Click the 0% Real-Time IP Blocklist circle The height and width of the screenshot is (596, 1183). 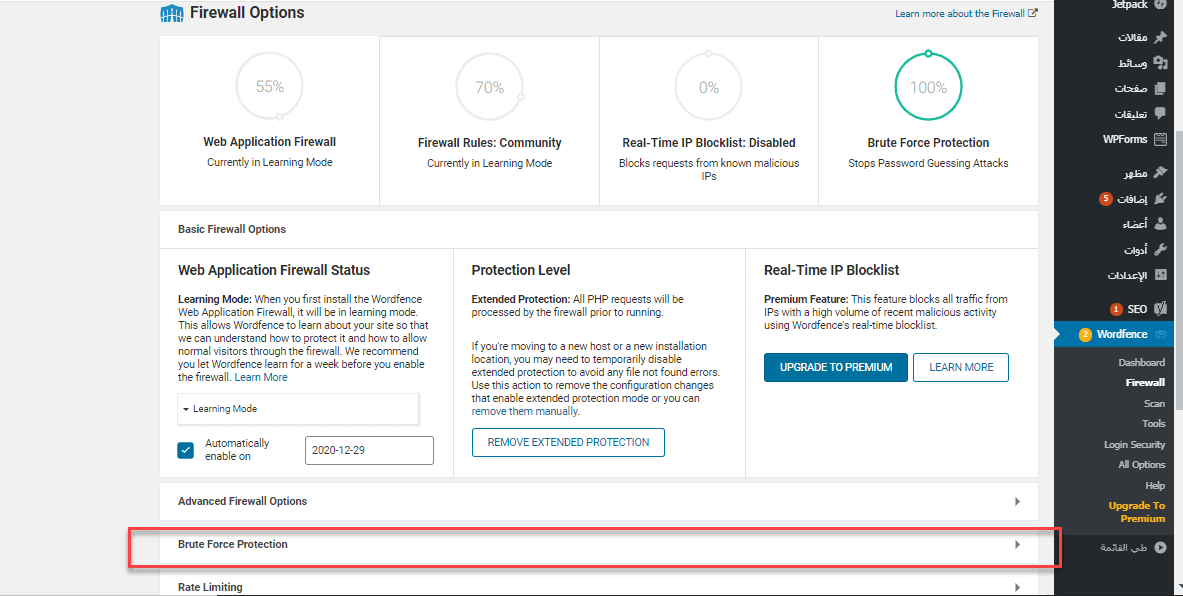pos(708,88)
